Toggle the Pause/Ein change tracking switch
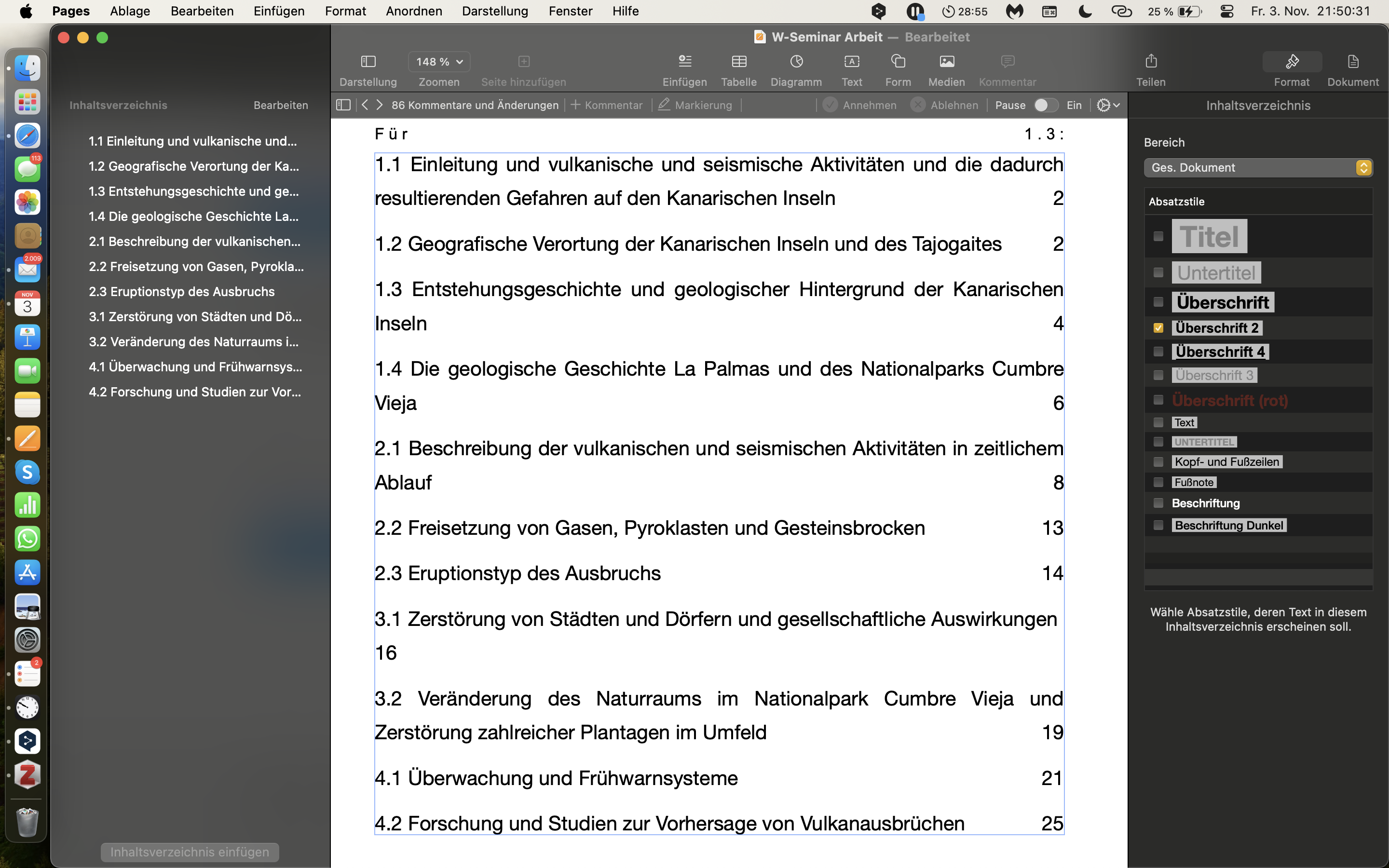Image resolution: width=1389 pixels, height=868 pixels. coord(1045,105)
